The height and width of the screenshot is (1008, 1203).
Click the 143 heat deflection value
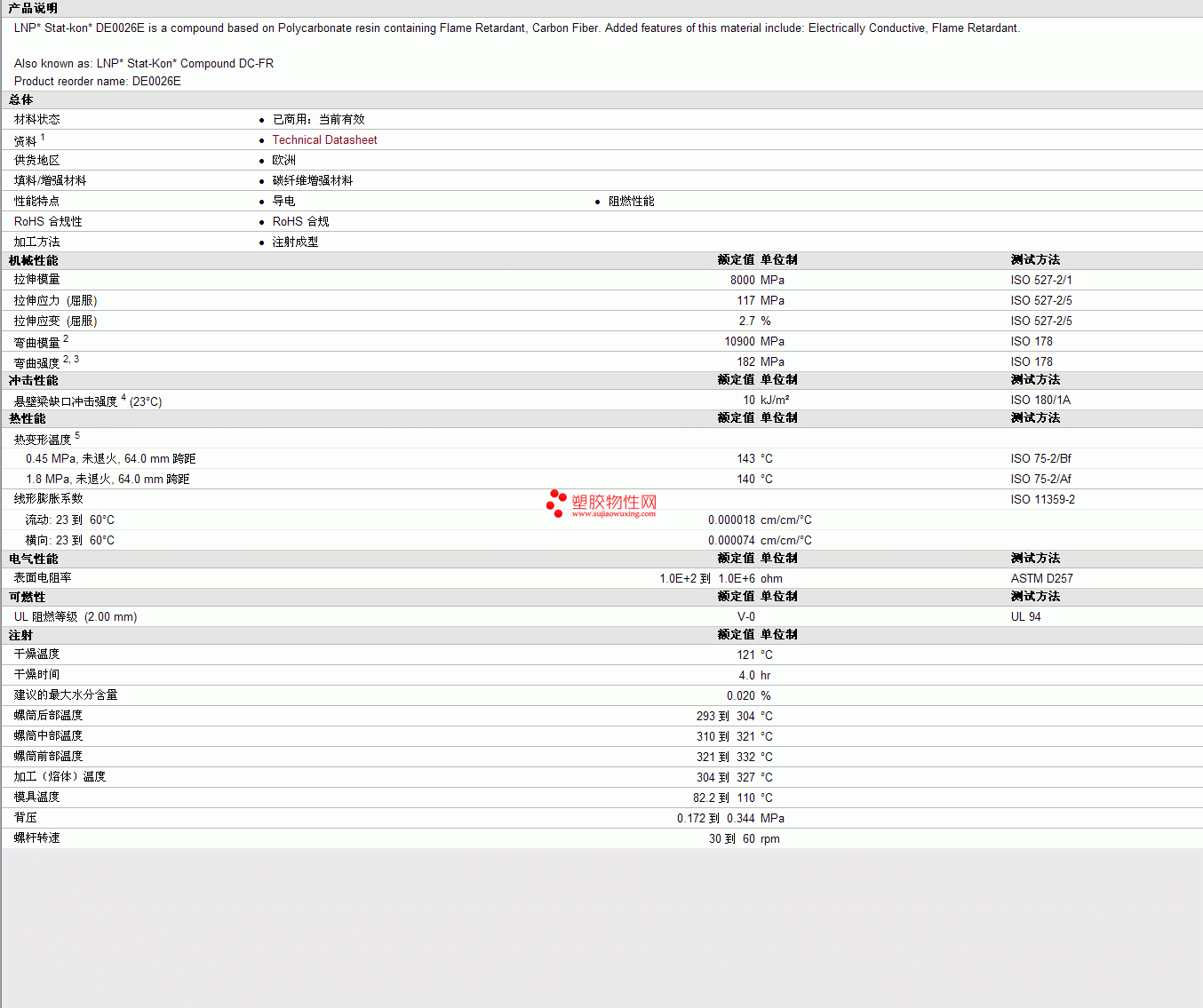[x=746, y=458]
